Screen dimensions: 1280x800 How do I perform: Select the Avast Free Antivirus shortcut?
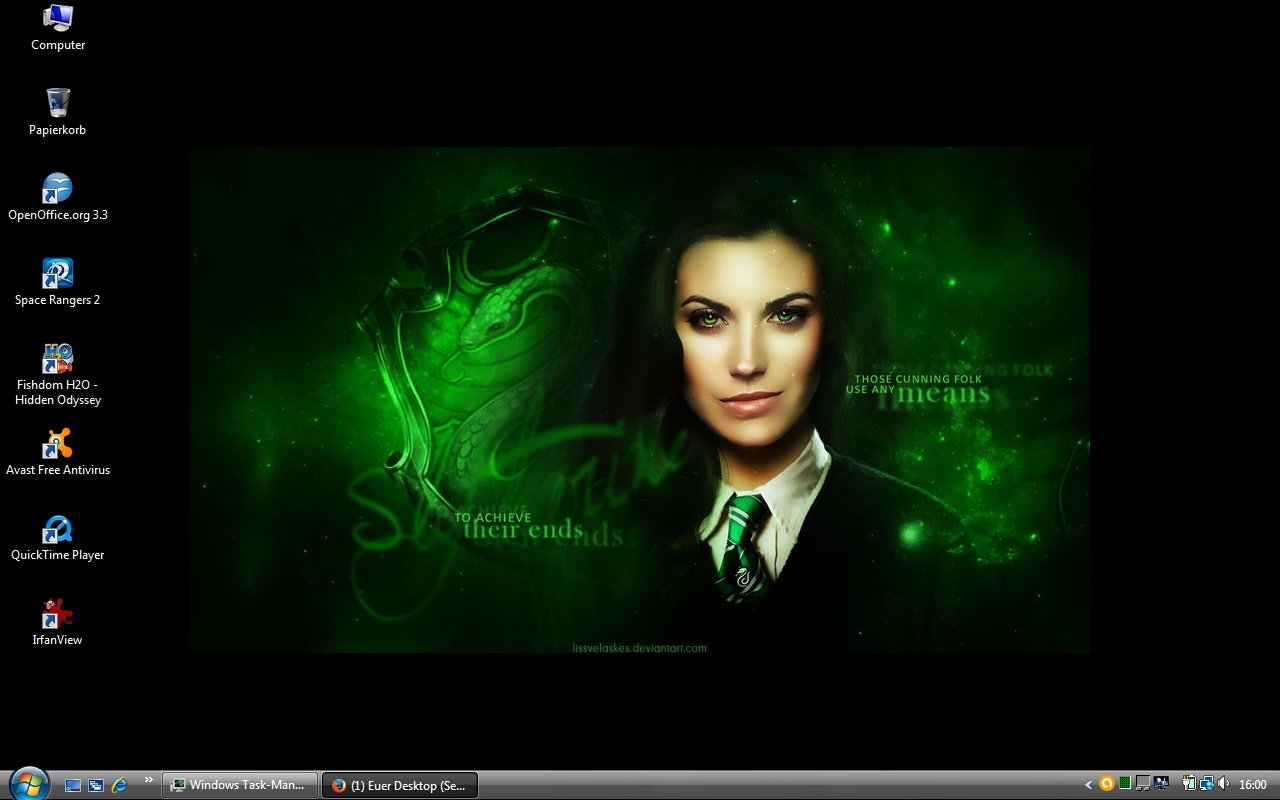click(58, 452)
